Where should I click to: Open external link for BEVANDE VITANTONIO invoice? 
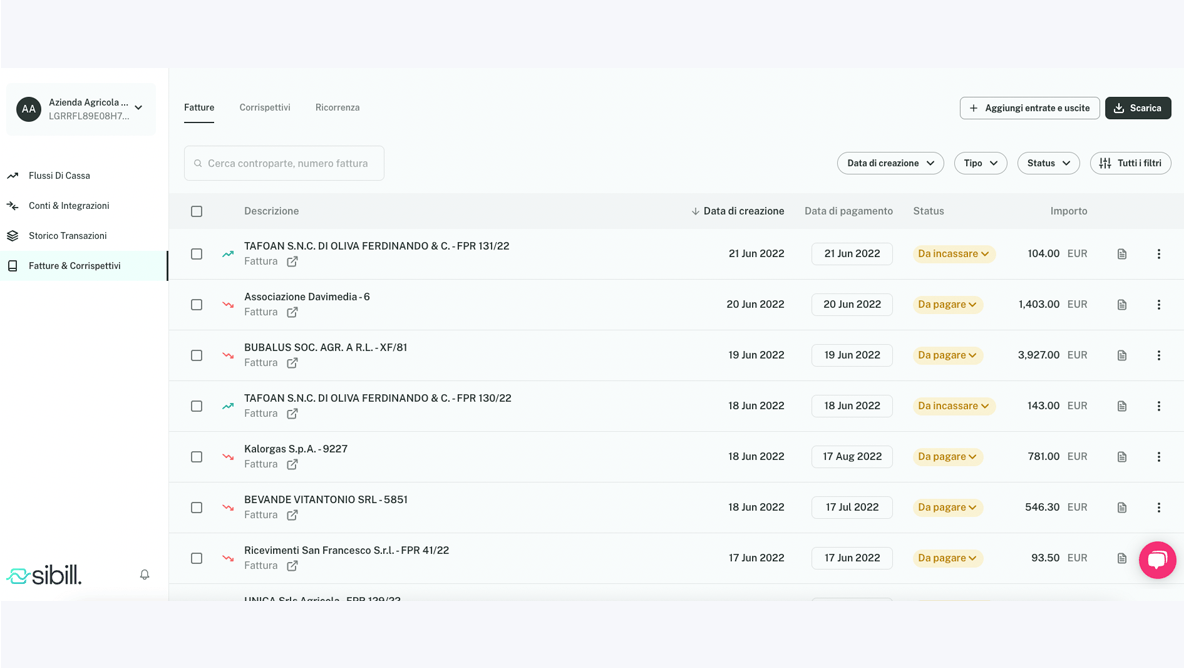[x=292, y=515]
